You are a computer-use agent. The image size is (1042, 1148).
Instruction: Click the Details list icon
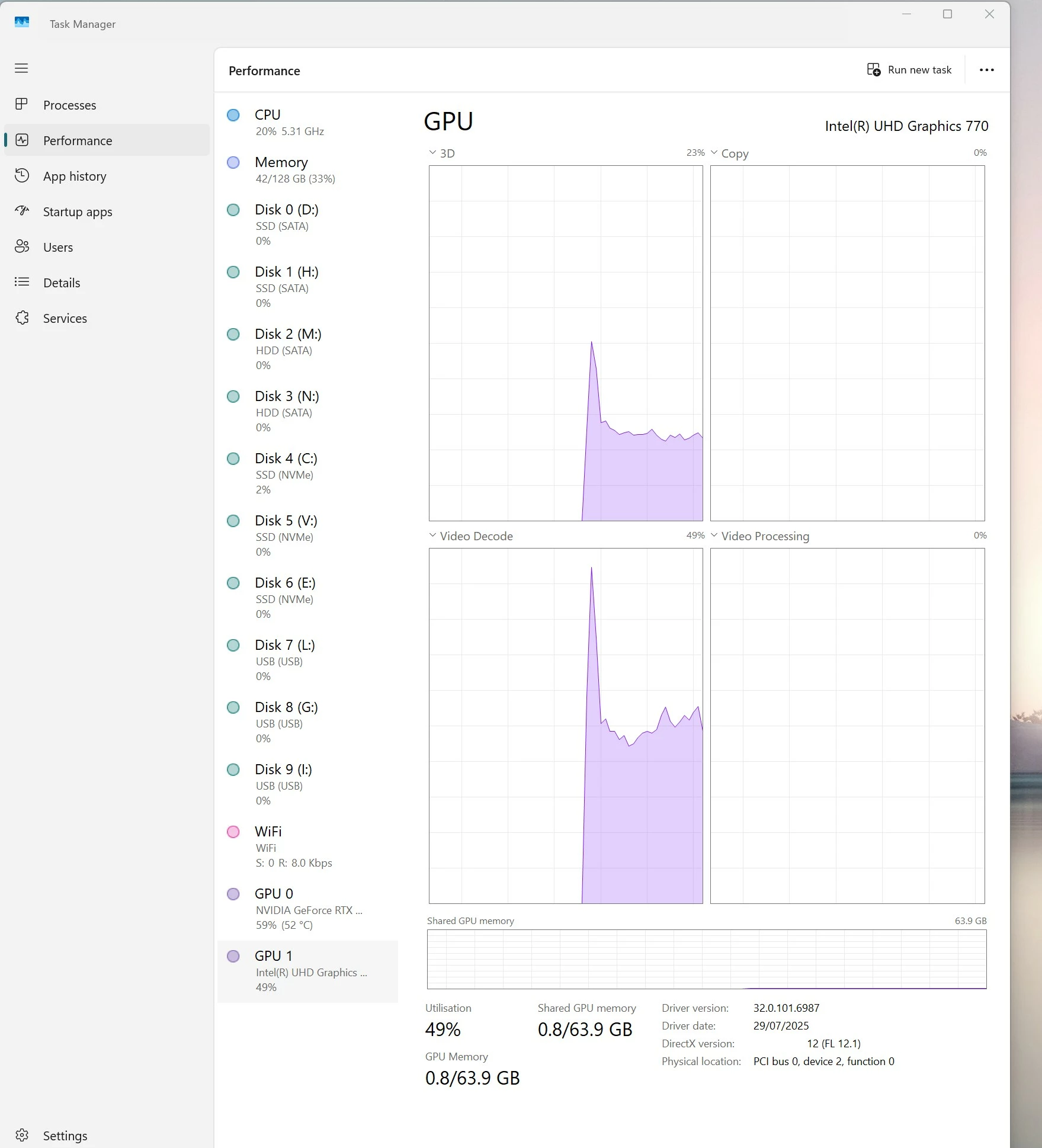[22, 282]
